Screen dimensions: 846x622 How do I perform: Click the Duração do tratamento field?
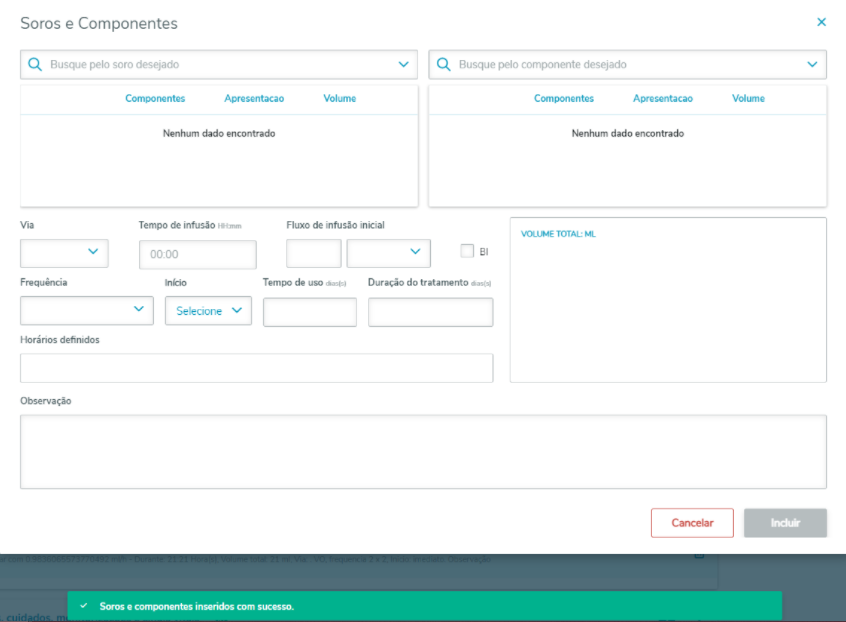click(x=431, y=312)
